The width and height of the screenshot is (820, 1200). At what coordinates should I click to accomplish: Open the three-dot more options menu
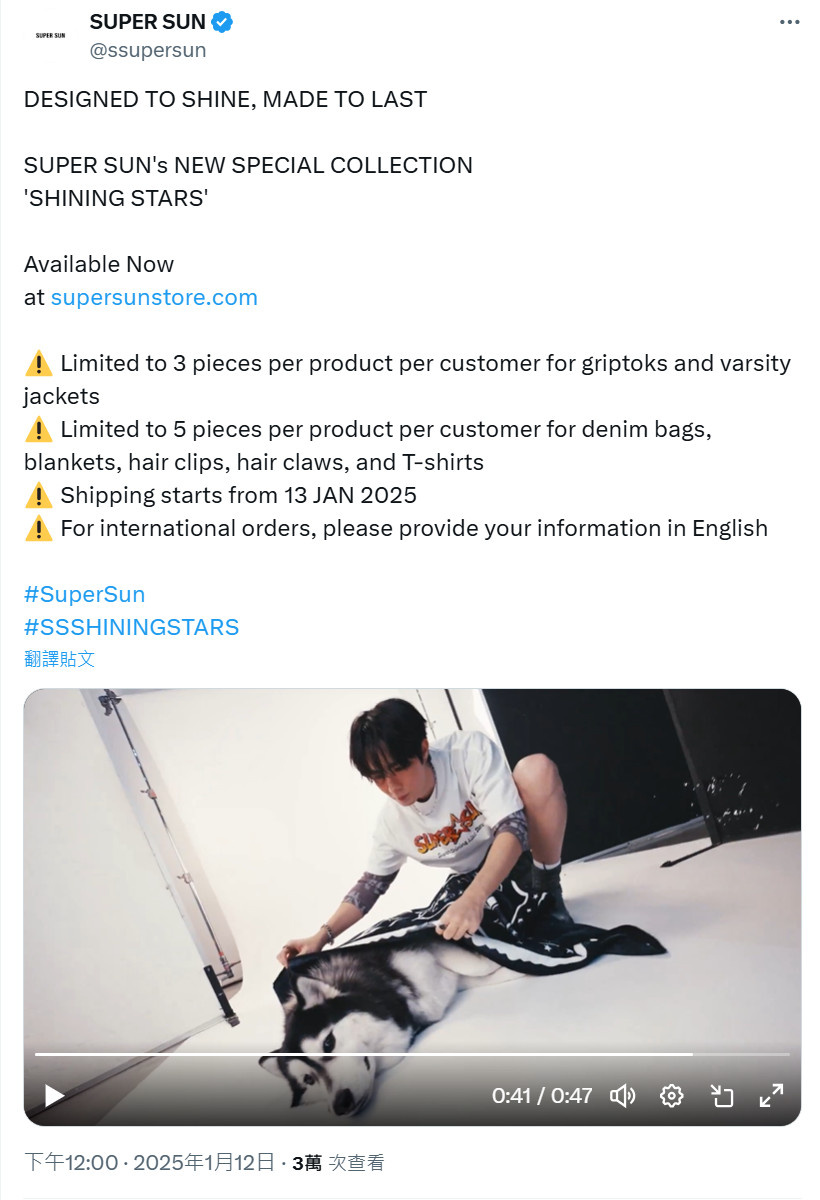(788, 22)
